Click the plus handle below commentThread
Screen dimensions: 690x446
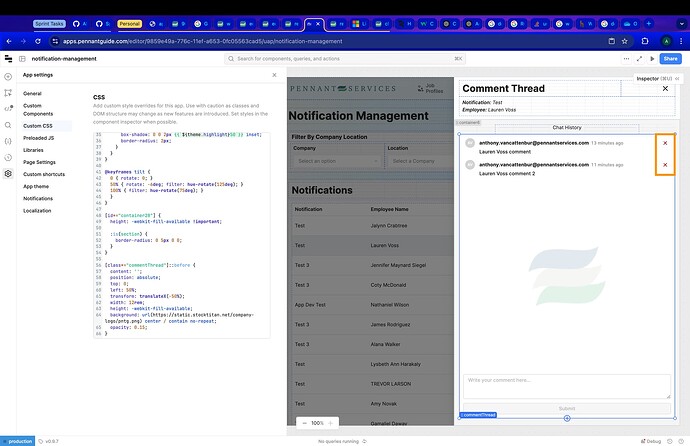click(567, 418)
